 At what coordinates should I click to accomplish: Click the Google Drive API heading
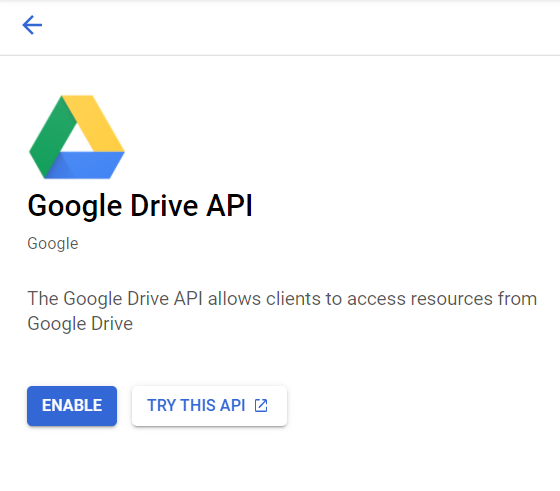140,206
